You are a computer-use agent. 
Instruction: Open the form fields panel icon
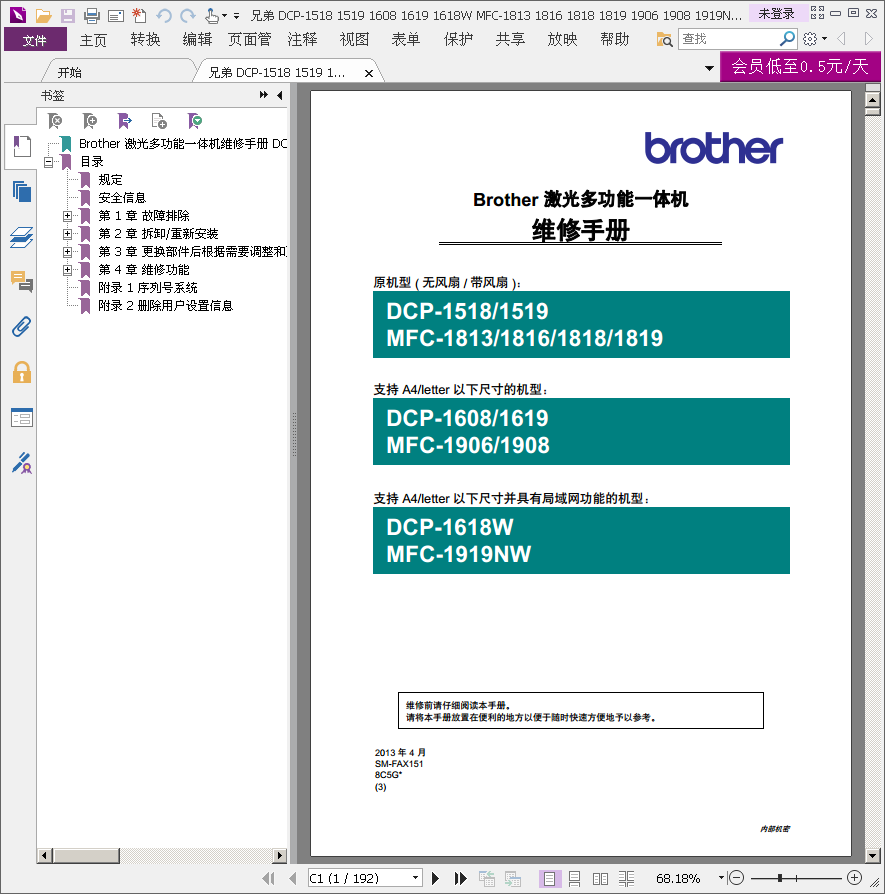coord(22,418)
